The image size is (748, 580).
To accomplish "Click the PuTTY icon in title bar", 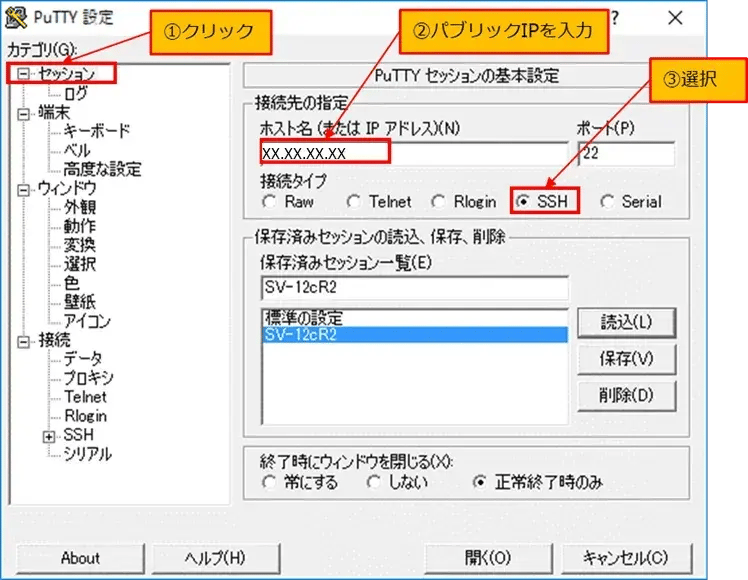I will (x=16, y=17).
